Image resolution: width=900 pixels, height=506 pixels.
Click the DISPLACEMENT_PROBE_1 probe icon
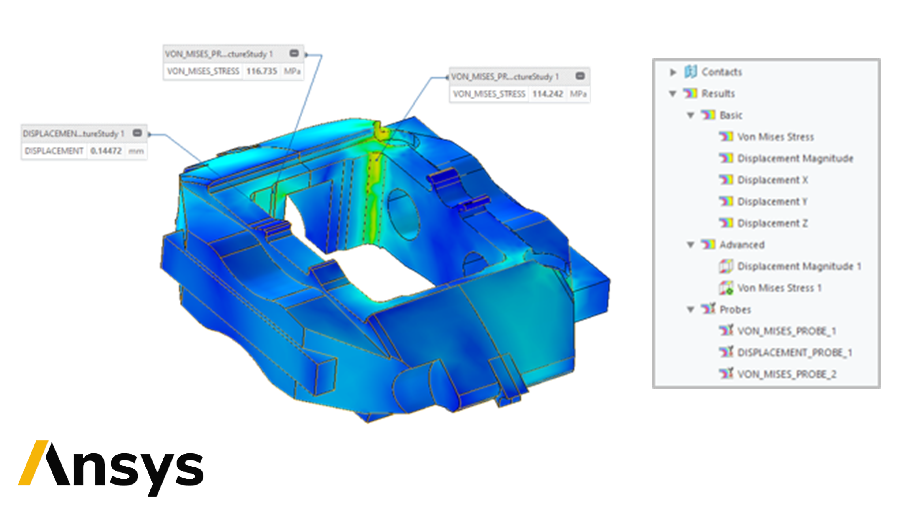click(x=727, y=353)
